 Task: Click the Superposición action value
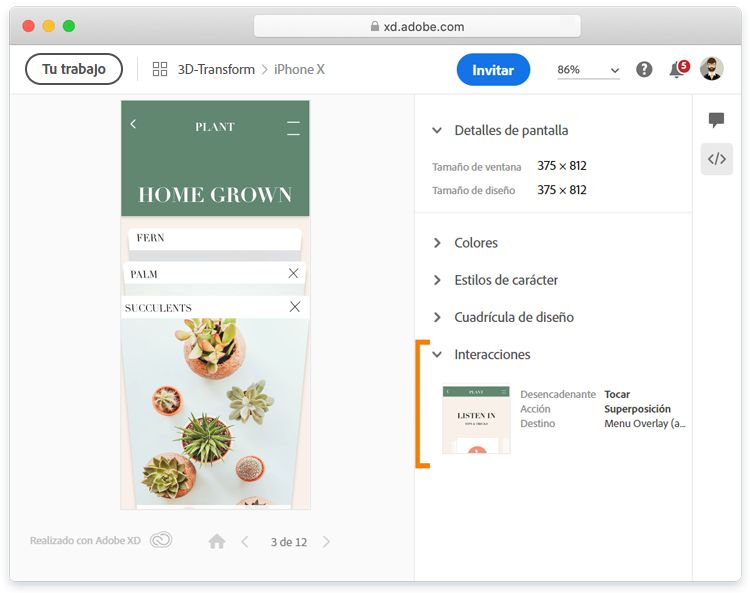(x=637, y=409)
